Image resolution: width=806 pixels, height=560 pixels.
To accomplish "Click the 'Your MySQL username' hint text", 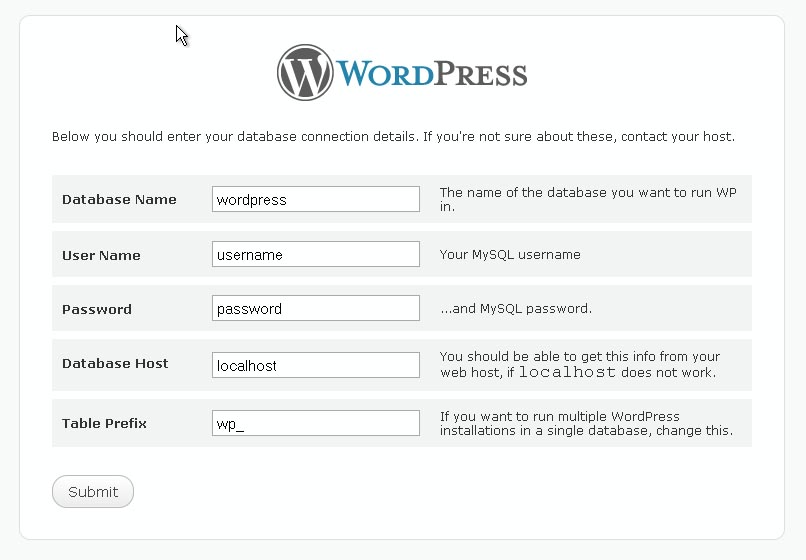I will (510, 255).
